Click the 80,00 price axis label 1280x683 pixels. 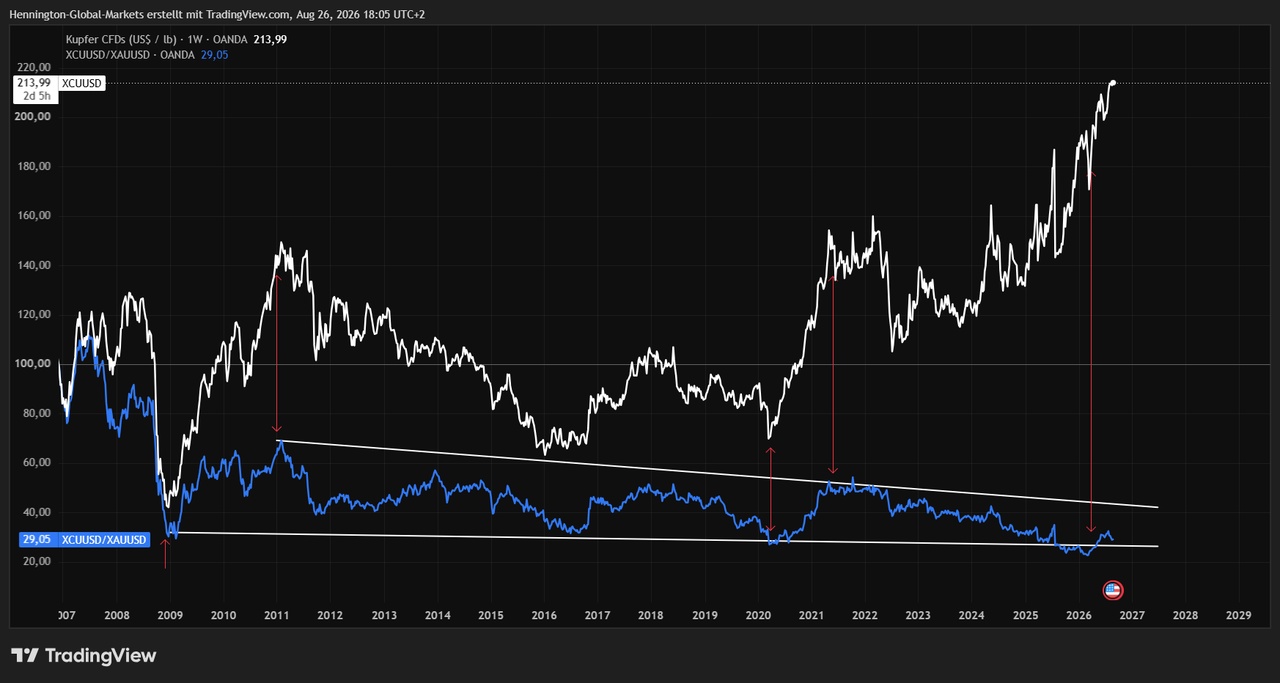(x=37, y=413)
